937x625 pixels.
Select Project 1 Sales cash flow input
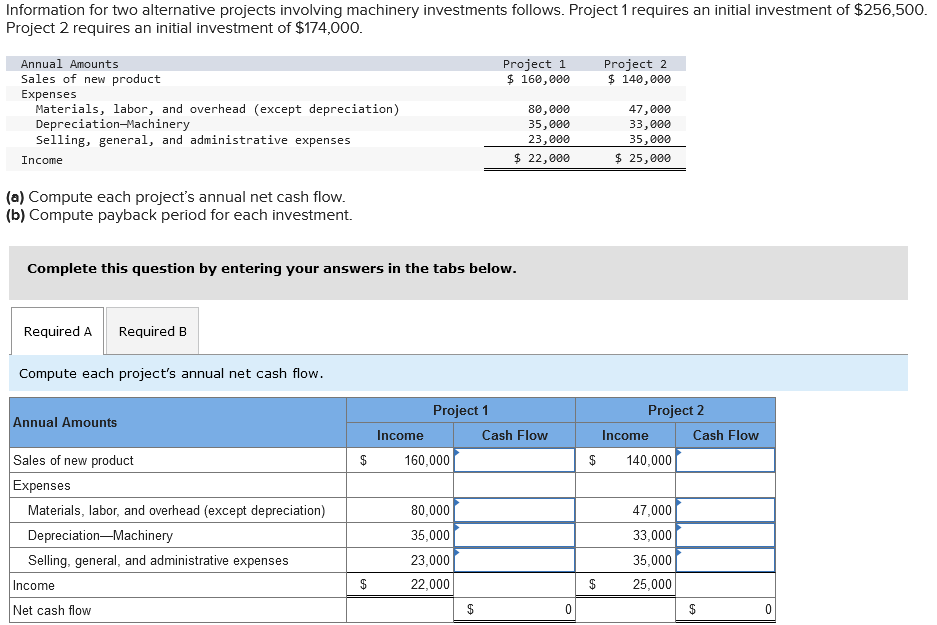point(515,460)
